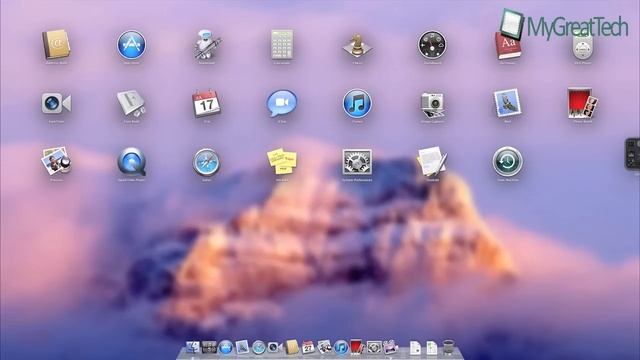Click iCal showing date 27 in the Dock
The height and width of the screenshot is (360, 640).
(308, 347)
